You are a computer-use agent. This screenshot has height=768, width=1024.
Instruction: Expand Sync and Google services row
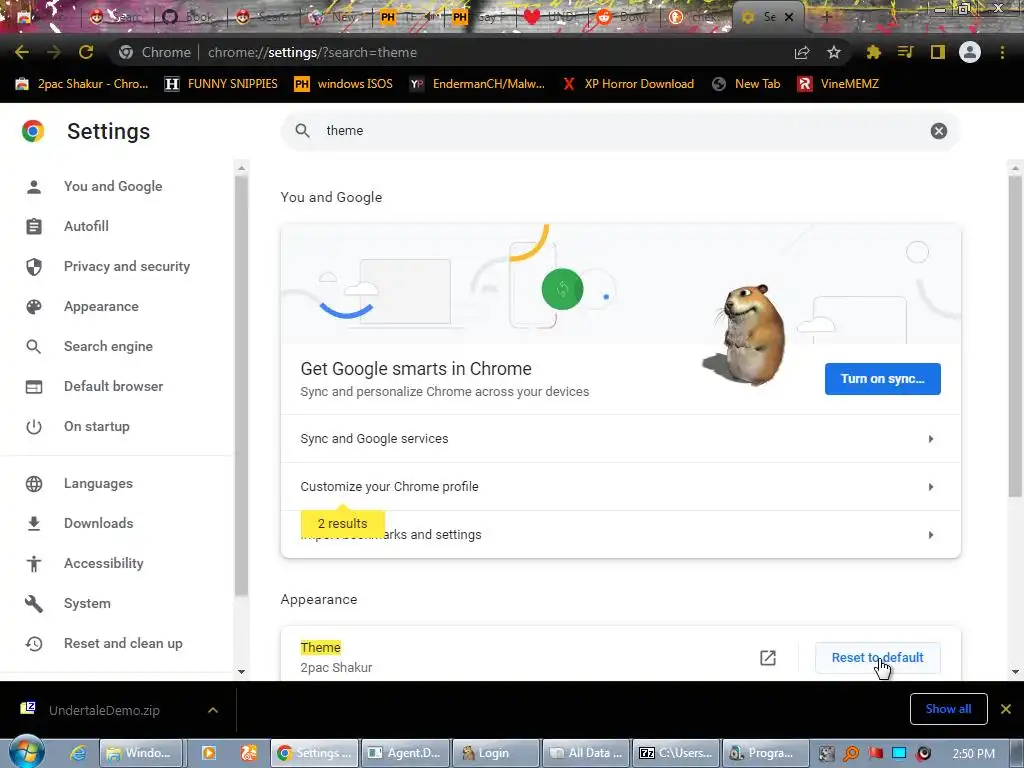(x=620, y=439)
